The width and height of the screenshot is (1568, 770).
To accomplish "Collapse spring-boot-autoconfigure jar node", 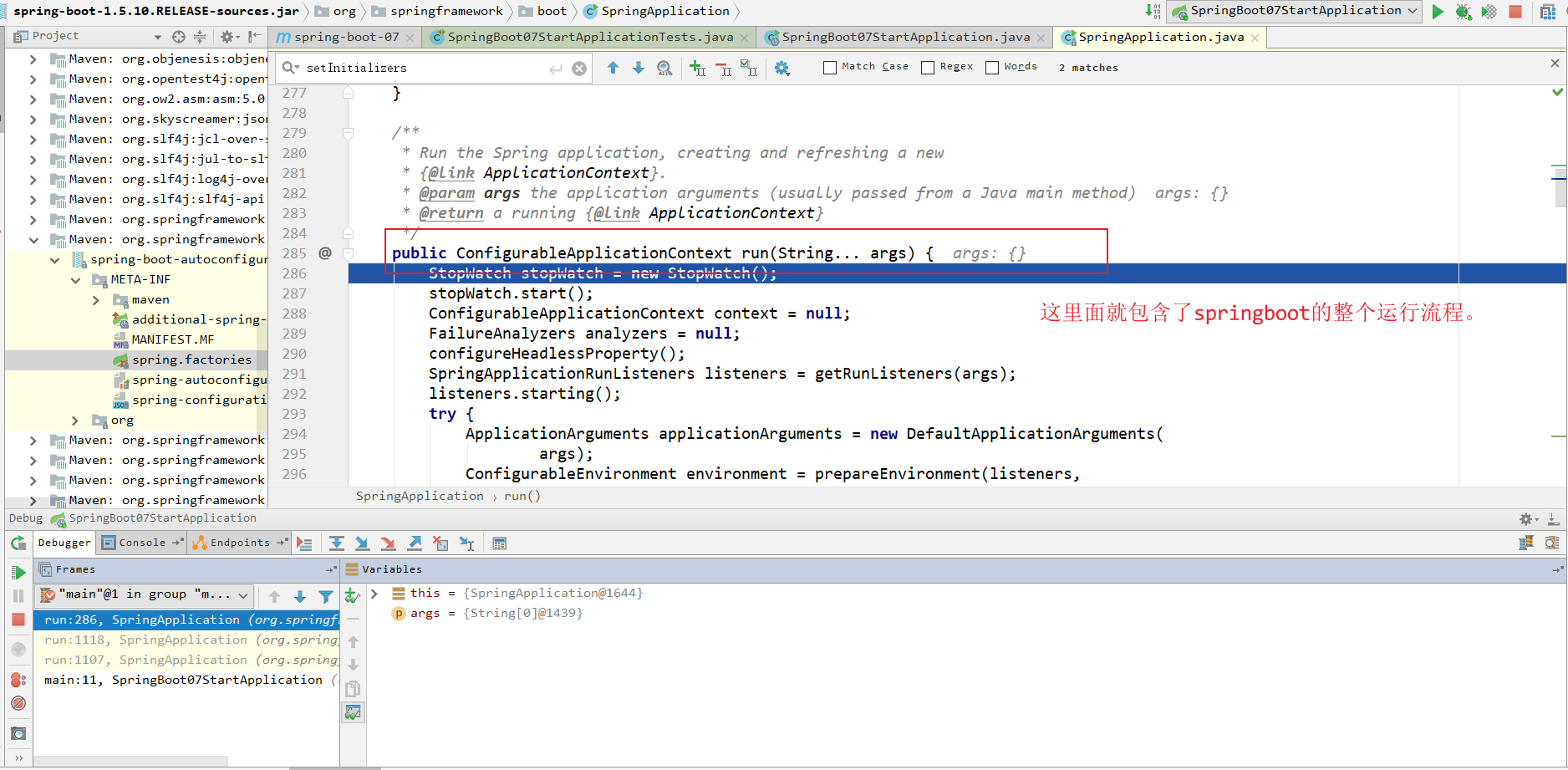I will [x=54, y=260].
